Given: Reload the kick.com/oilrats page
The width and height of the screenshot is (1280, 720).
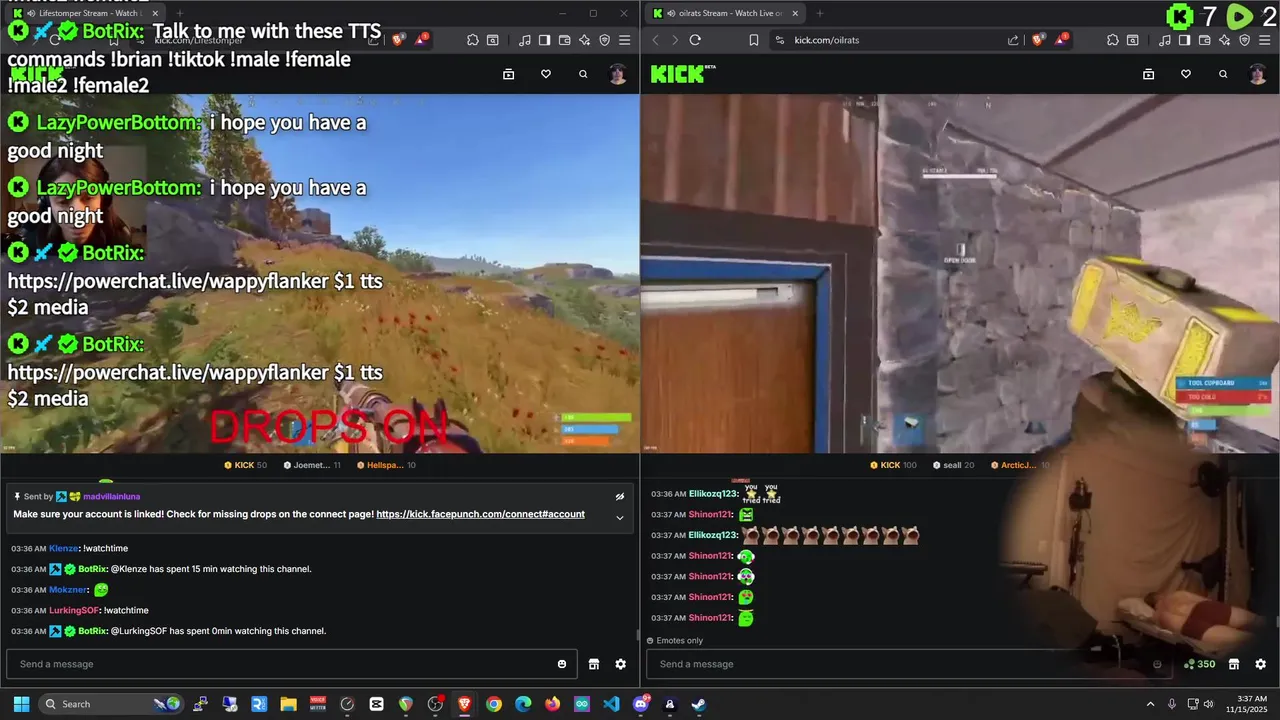Looking at the screenshot, I should (695, 40).
